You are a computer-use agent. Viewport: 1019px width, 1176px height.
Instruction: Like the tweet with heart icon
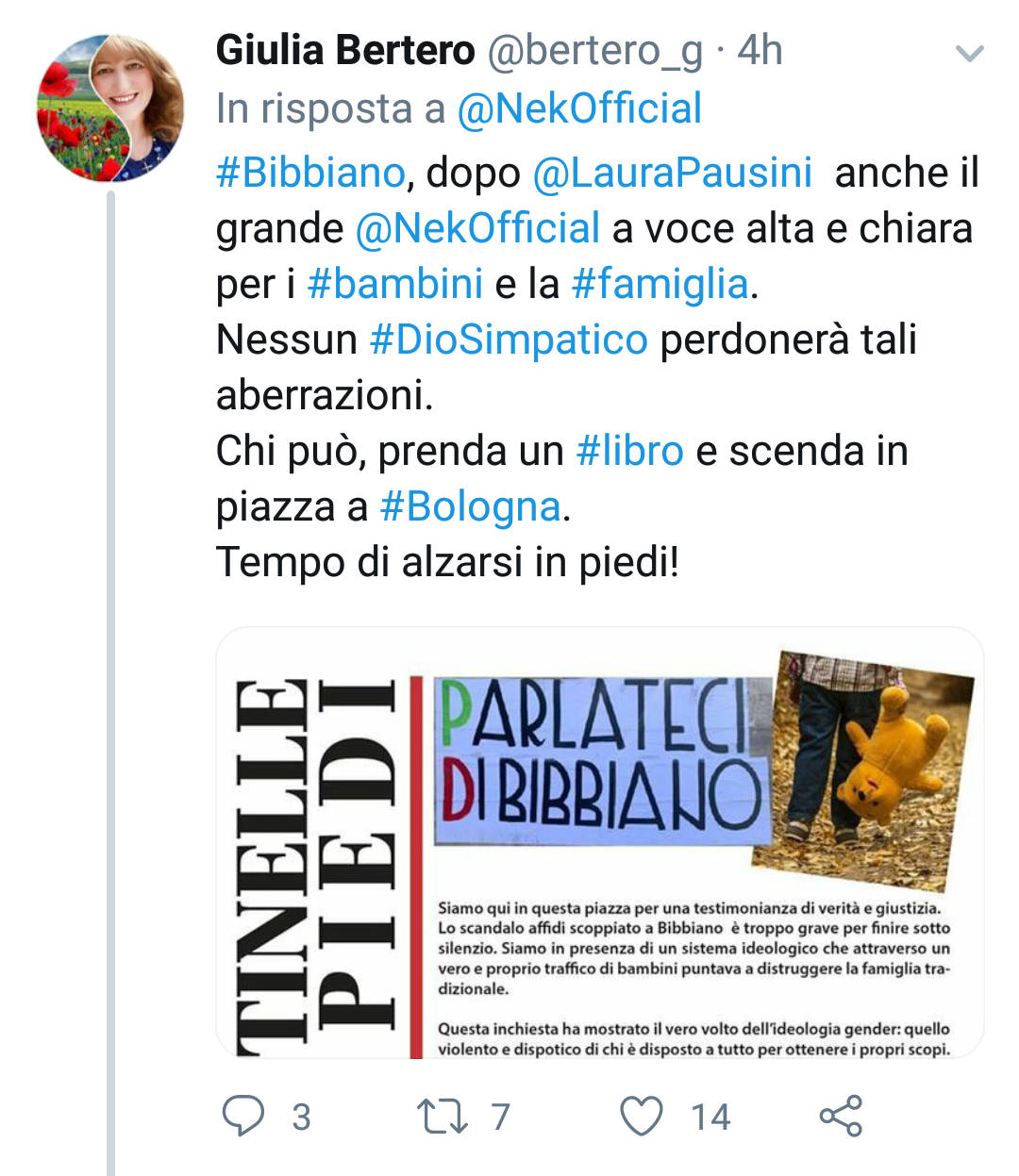[x=642, y=1117]
